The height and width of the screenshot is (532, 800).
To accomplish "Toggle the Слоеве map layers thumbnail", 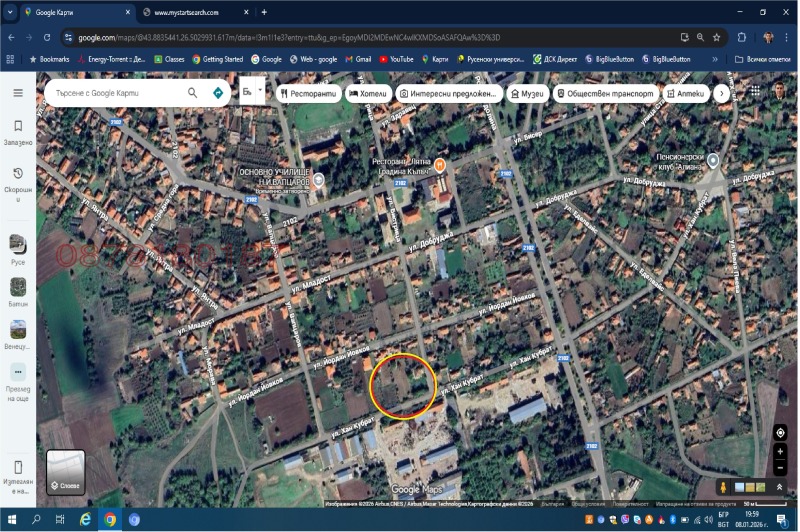I will click(x=66, y=472).
